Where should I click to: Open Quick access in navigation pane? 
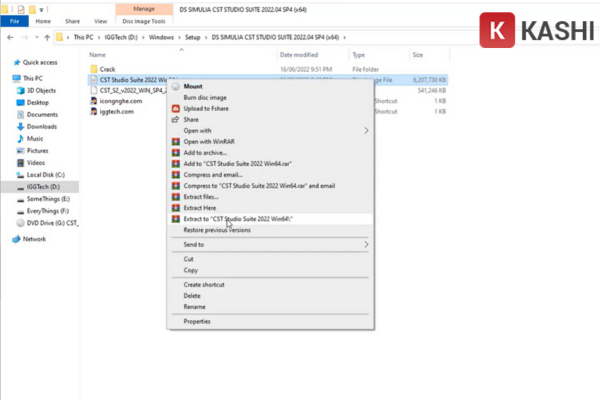(40, 62)
